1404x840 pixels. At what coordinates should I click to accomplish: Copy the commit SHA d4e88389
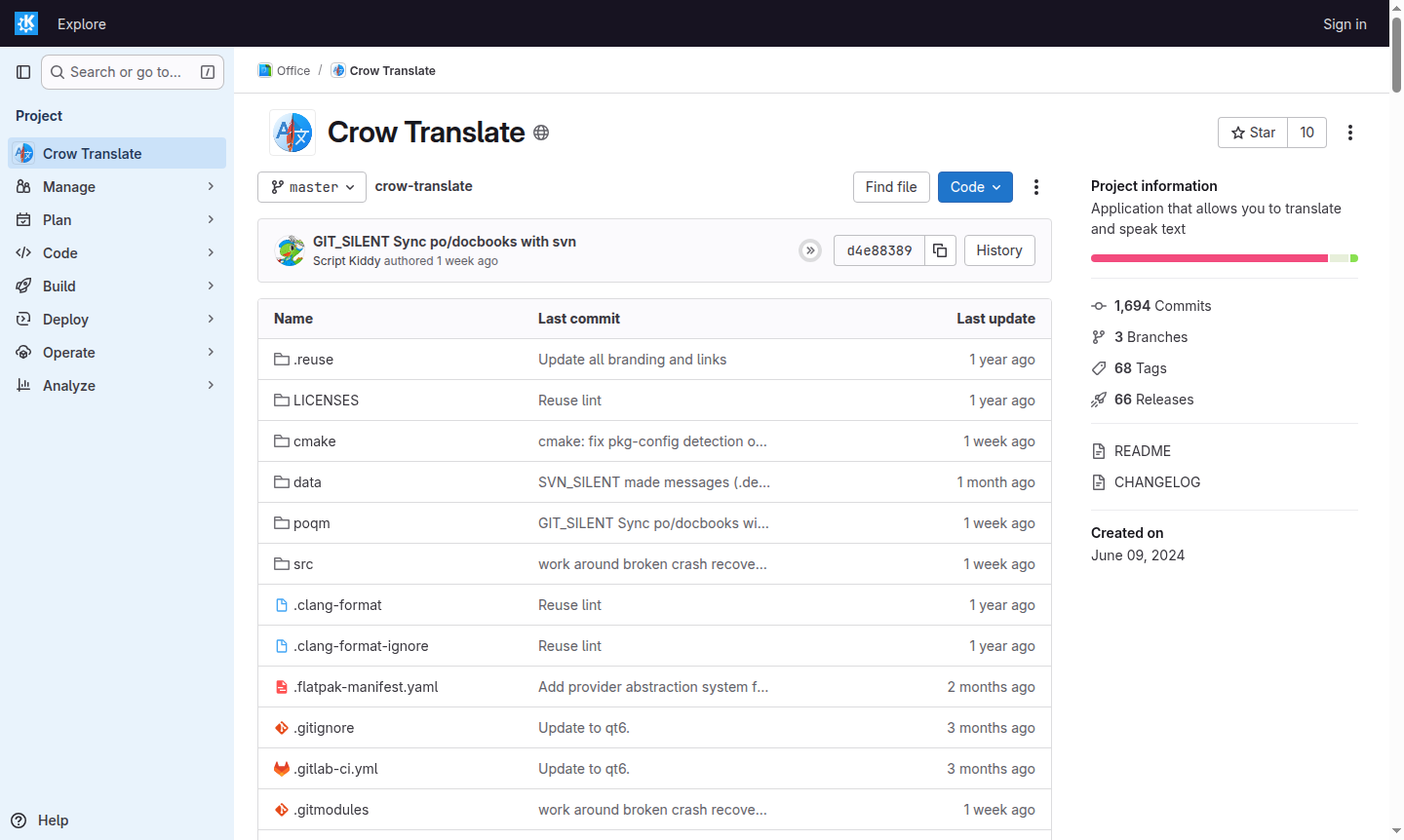(939, 250)
